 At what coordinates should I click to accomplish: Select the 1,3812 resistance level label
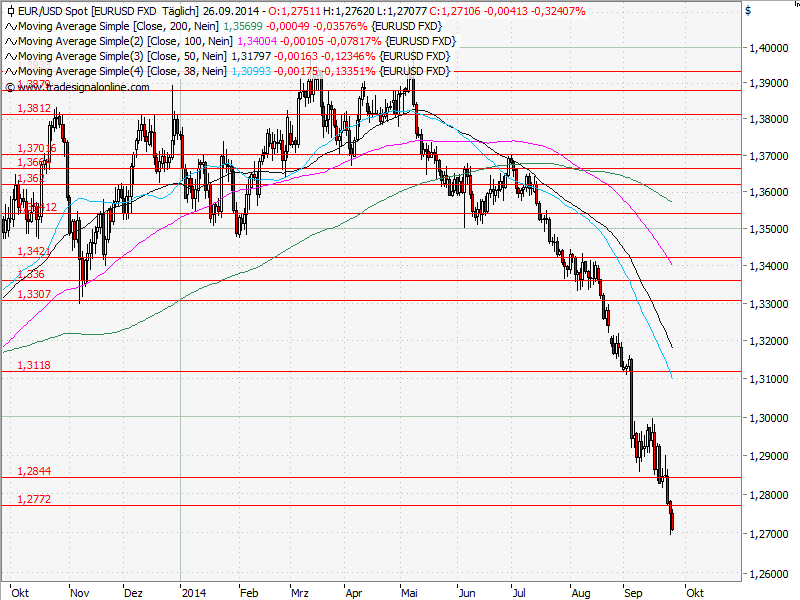coord(33,107)
